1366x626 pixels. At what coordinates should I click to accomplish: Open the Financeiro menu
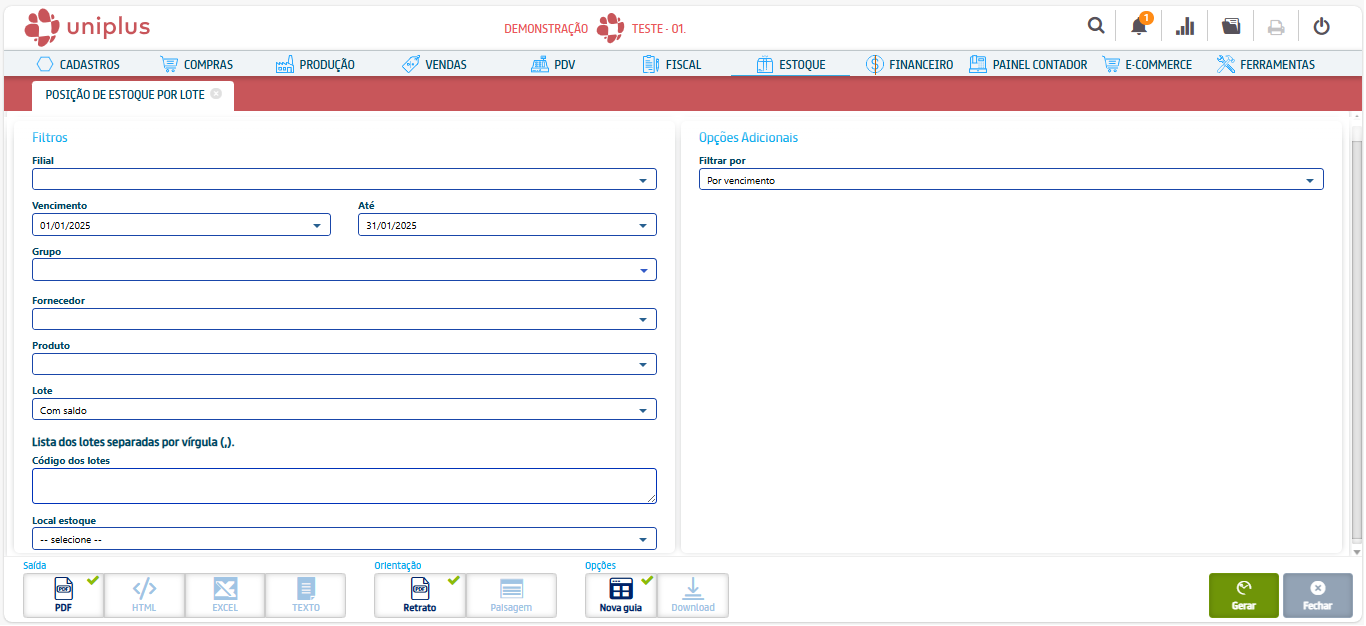tap(909, 64)
